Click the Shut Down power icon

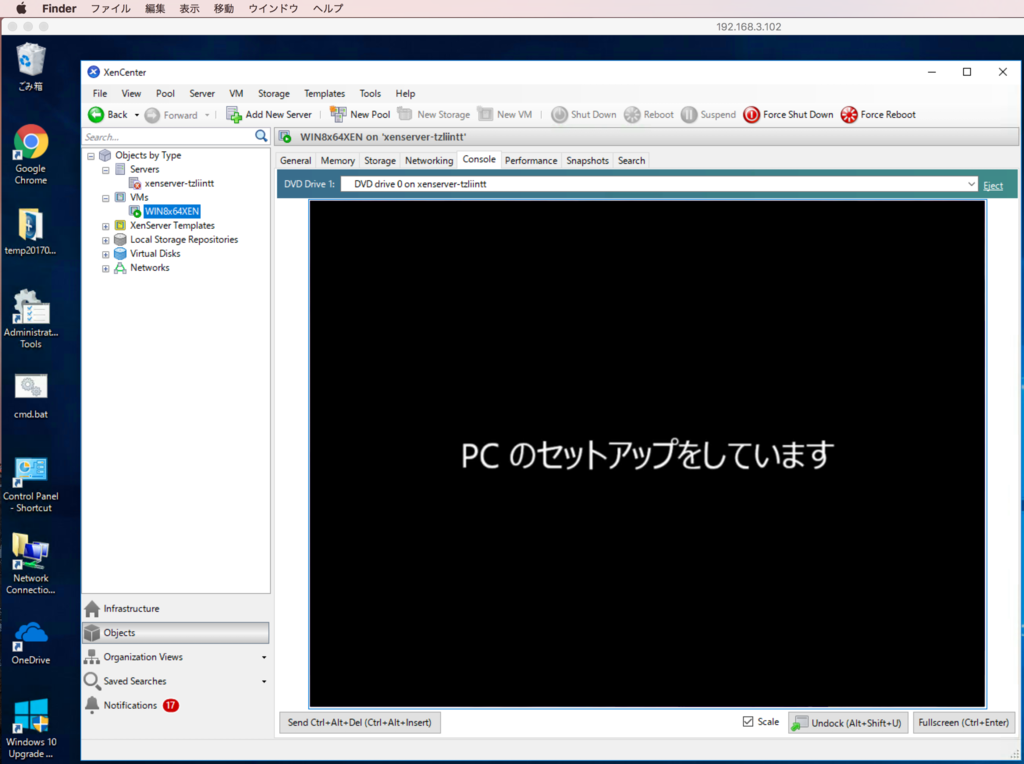pyautogui.click(x=559, y=115)
